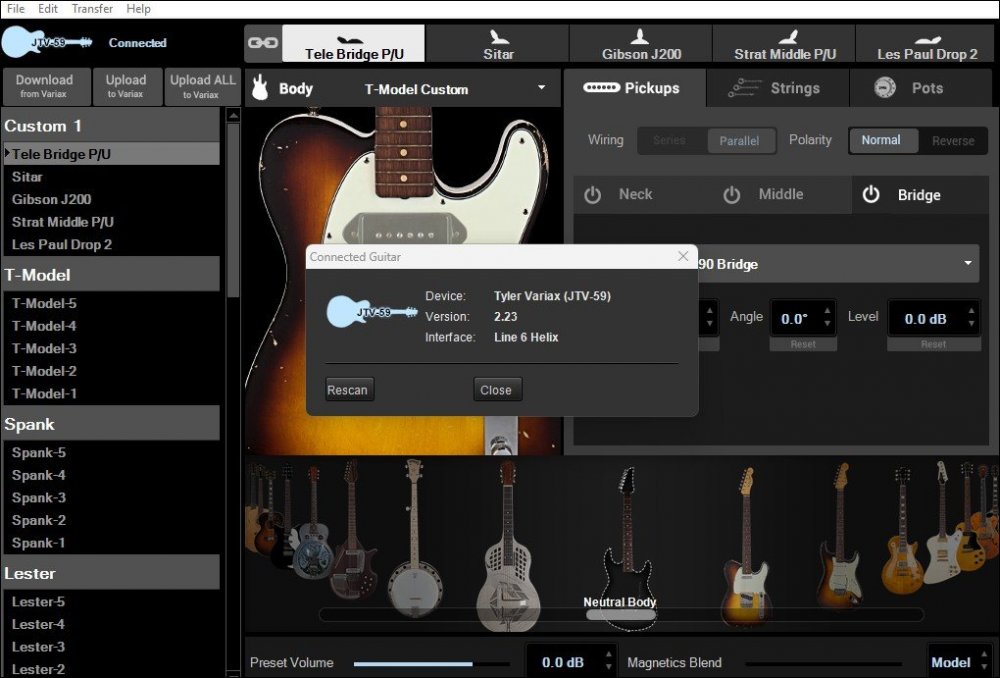
Task: Click the Body guitar icon
Action: tap(260, 88)
